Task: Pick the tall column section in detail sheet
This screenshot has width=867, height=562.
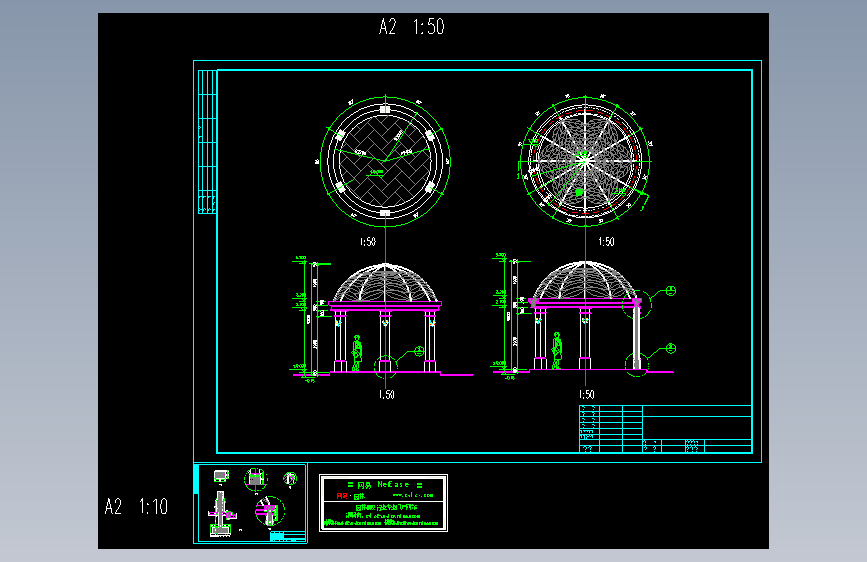Action: [221, 514]
